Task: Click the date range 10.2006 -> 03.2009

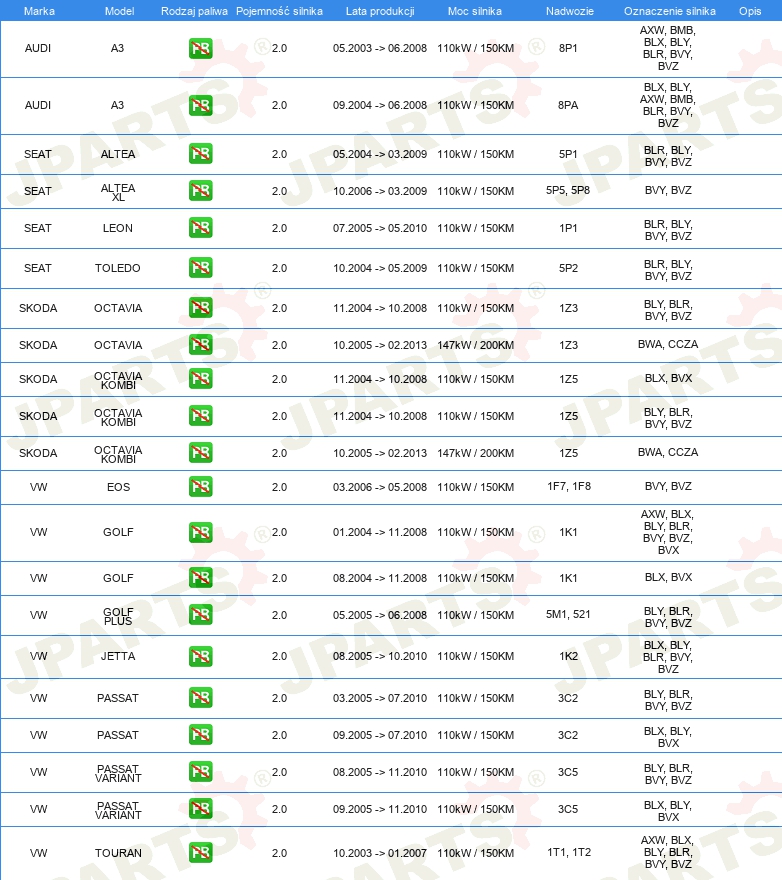Action: (379, 191)
